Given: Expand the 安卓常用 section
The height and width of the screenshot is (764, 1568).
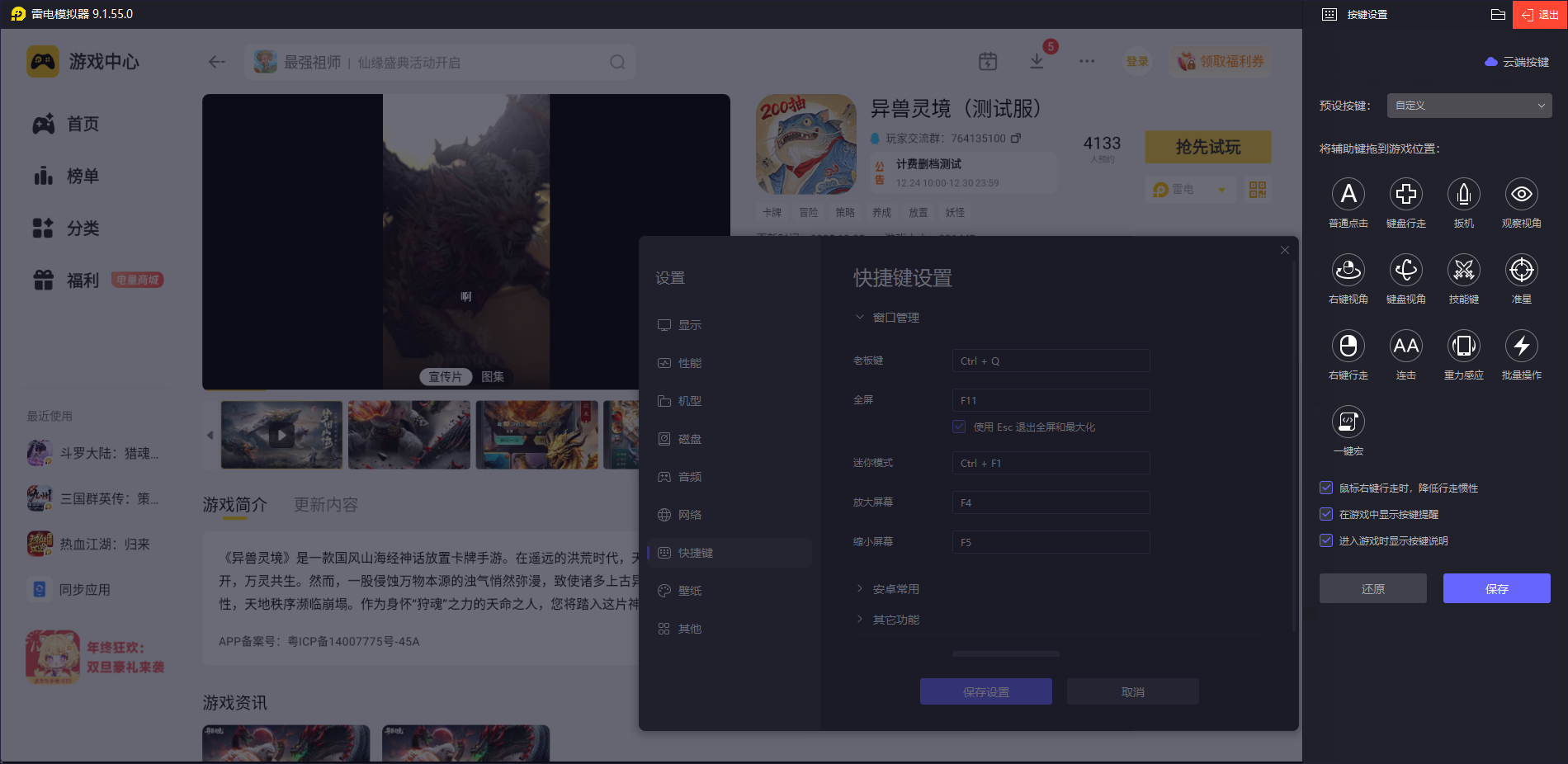Looking at the screenshot, I should (887, 589).
